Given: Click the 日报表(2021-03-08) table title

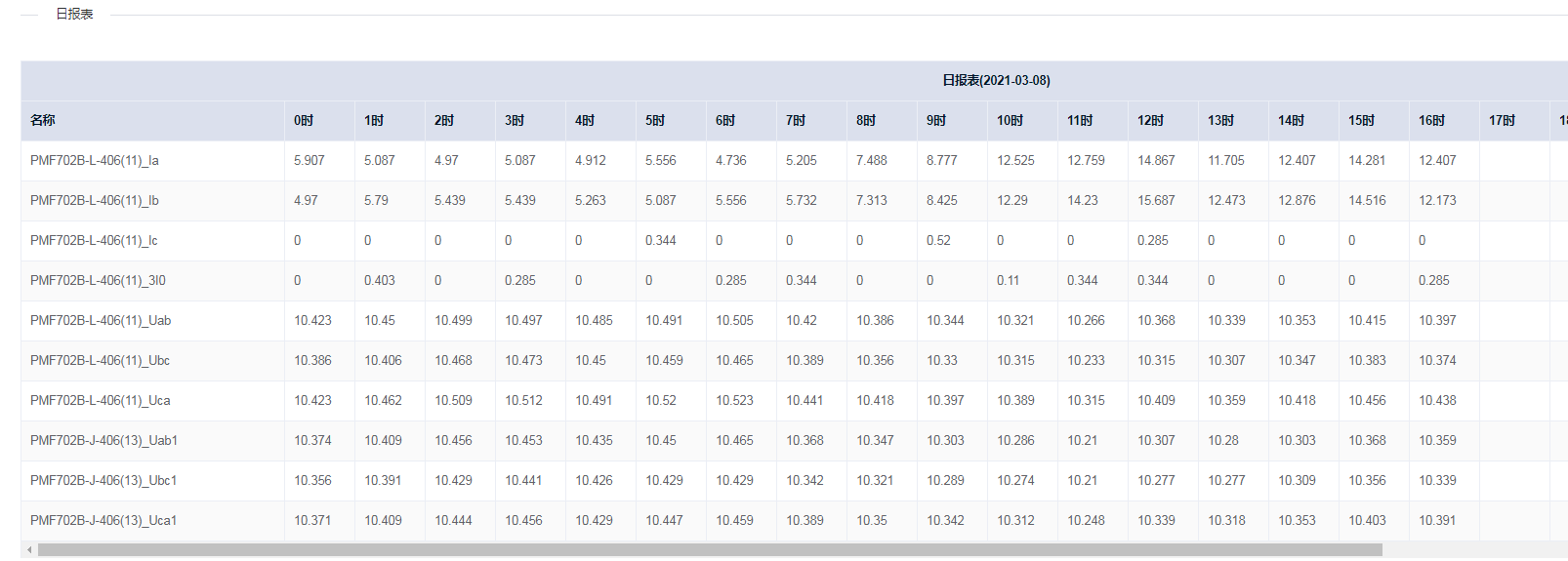Looking at the screenshot, I should click(x=996, y=81).
